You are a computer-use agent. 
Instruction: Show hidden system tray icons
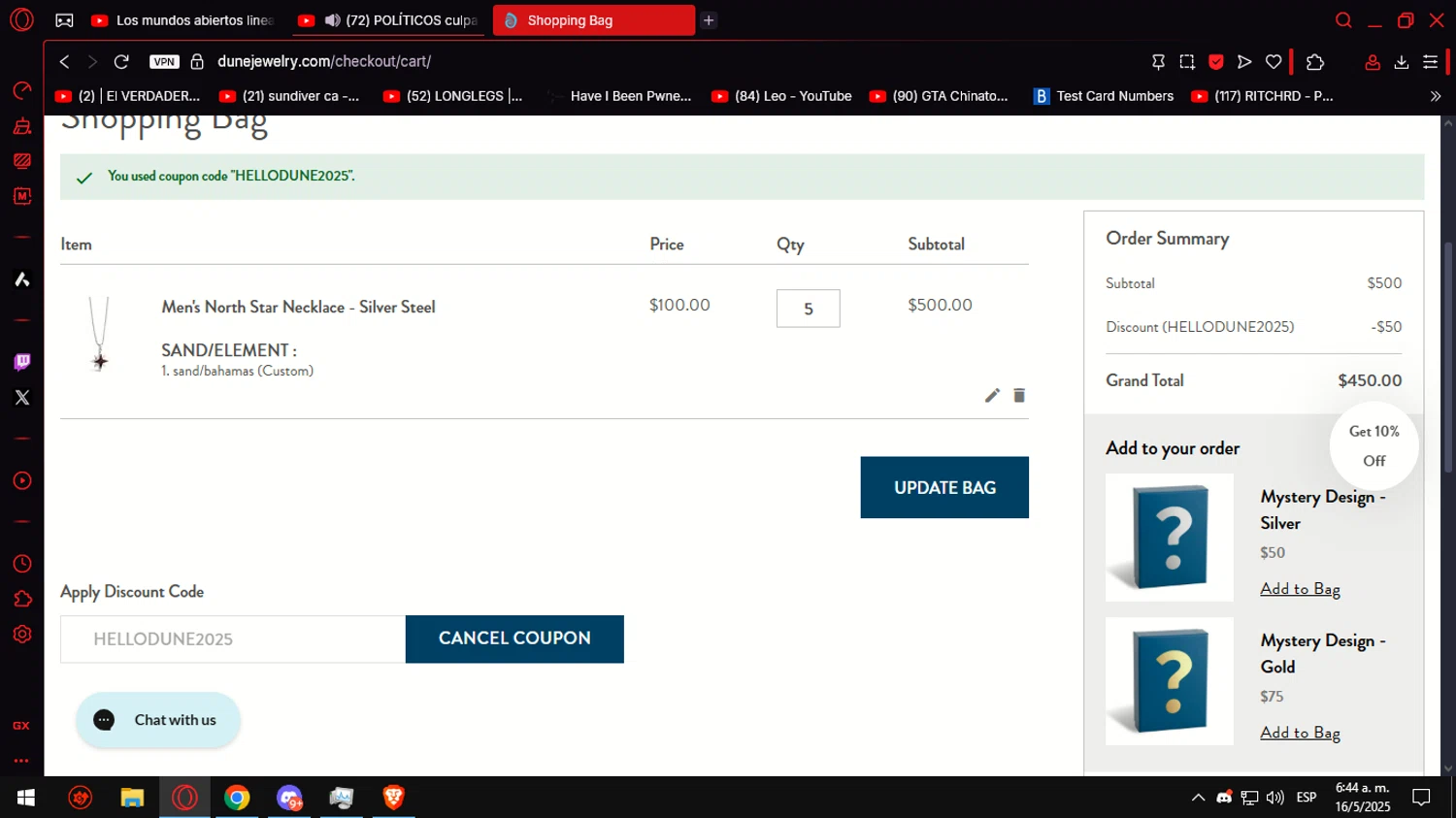1198,798
